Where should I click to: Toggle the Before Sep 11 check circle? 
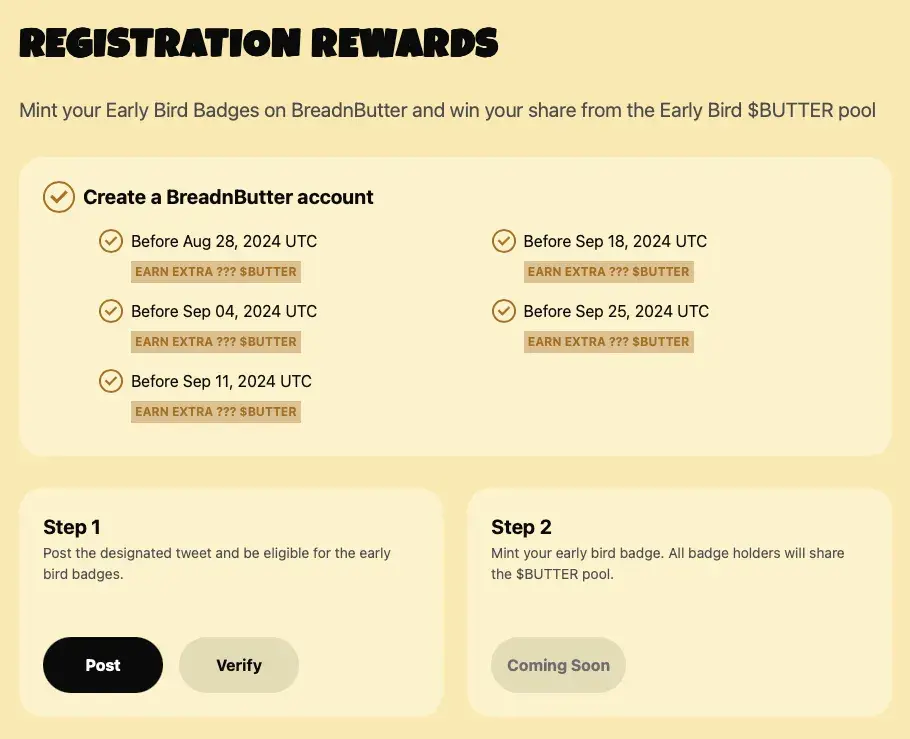111,381
